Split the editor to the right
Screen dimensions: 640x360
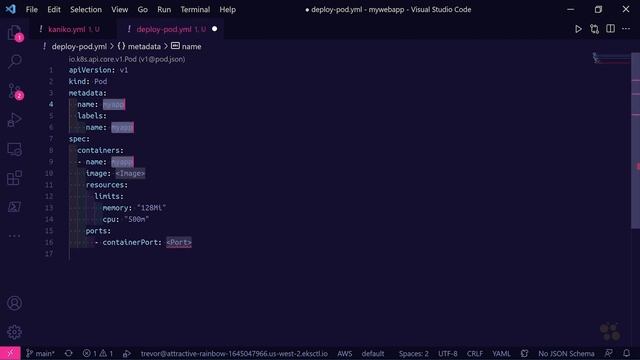(x=610, y=29)
